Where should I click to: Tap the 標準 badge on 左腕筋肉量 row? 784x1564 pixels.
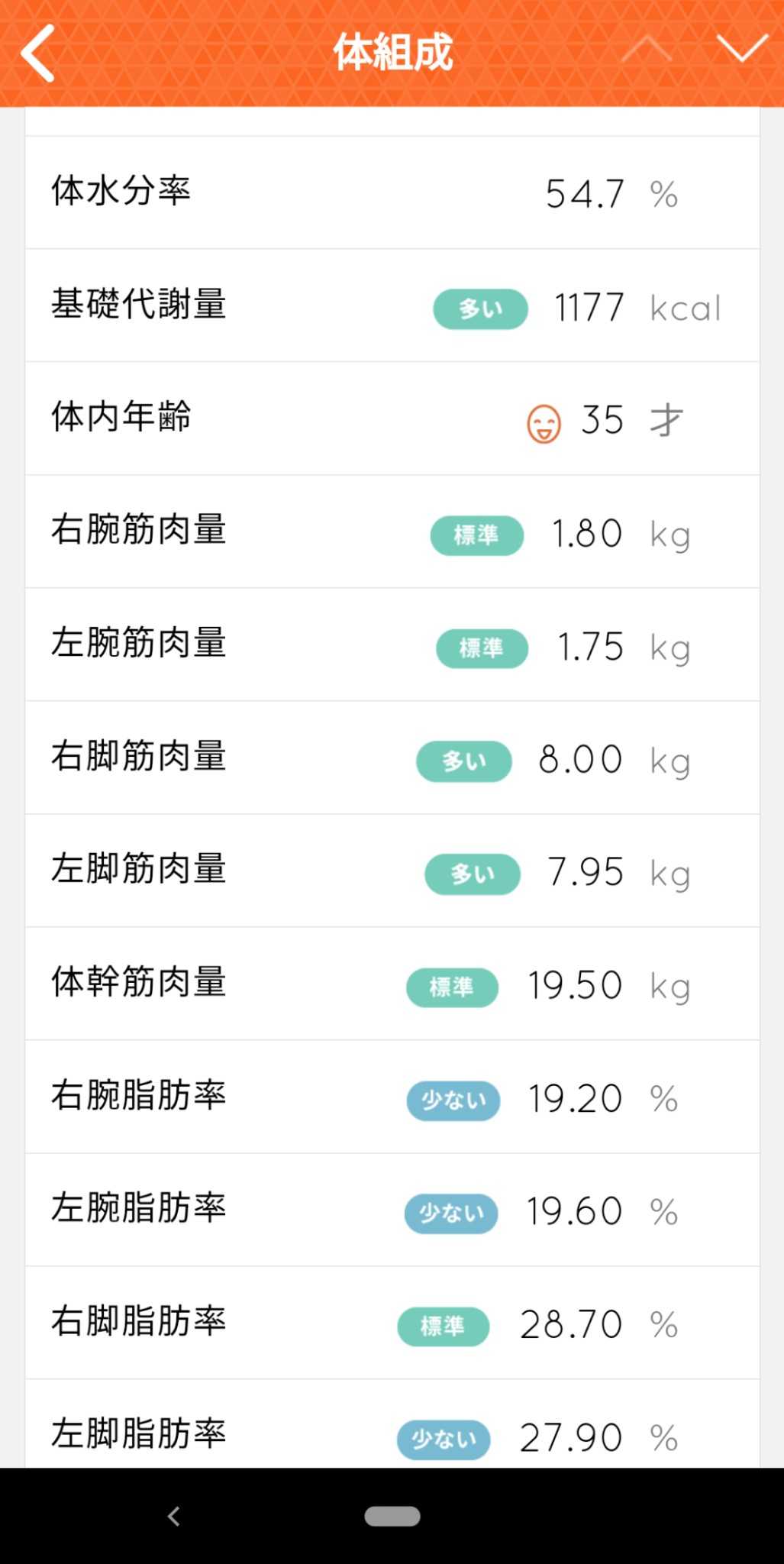click(x=482, y=648)
